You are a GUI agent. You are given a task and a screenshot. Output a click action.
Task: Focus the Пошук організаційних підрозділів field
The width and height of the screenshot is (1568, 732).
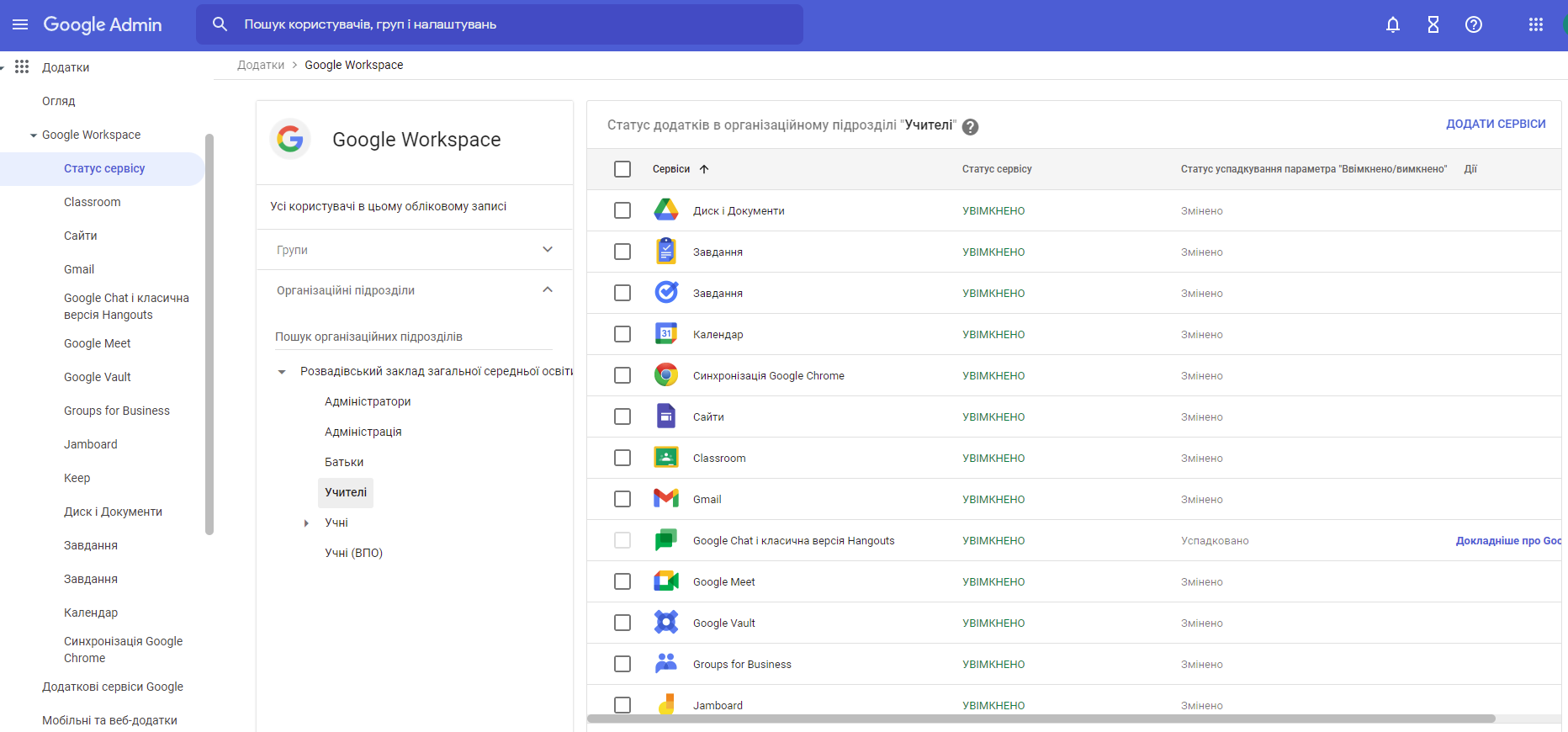(414, 337)
